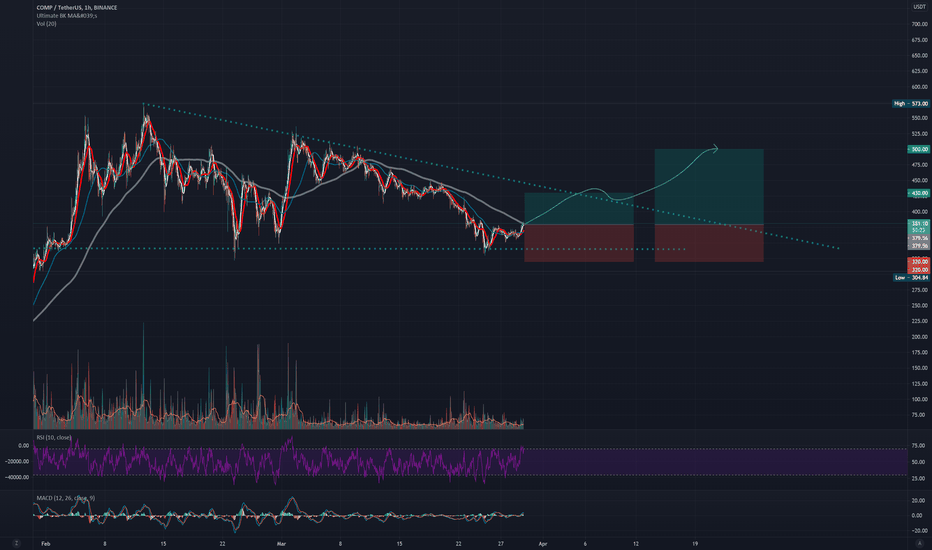Click the RSI 75.00 axis value
This screenshot has width=932, height=550.
[918, 445]
